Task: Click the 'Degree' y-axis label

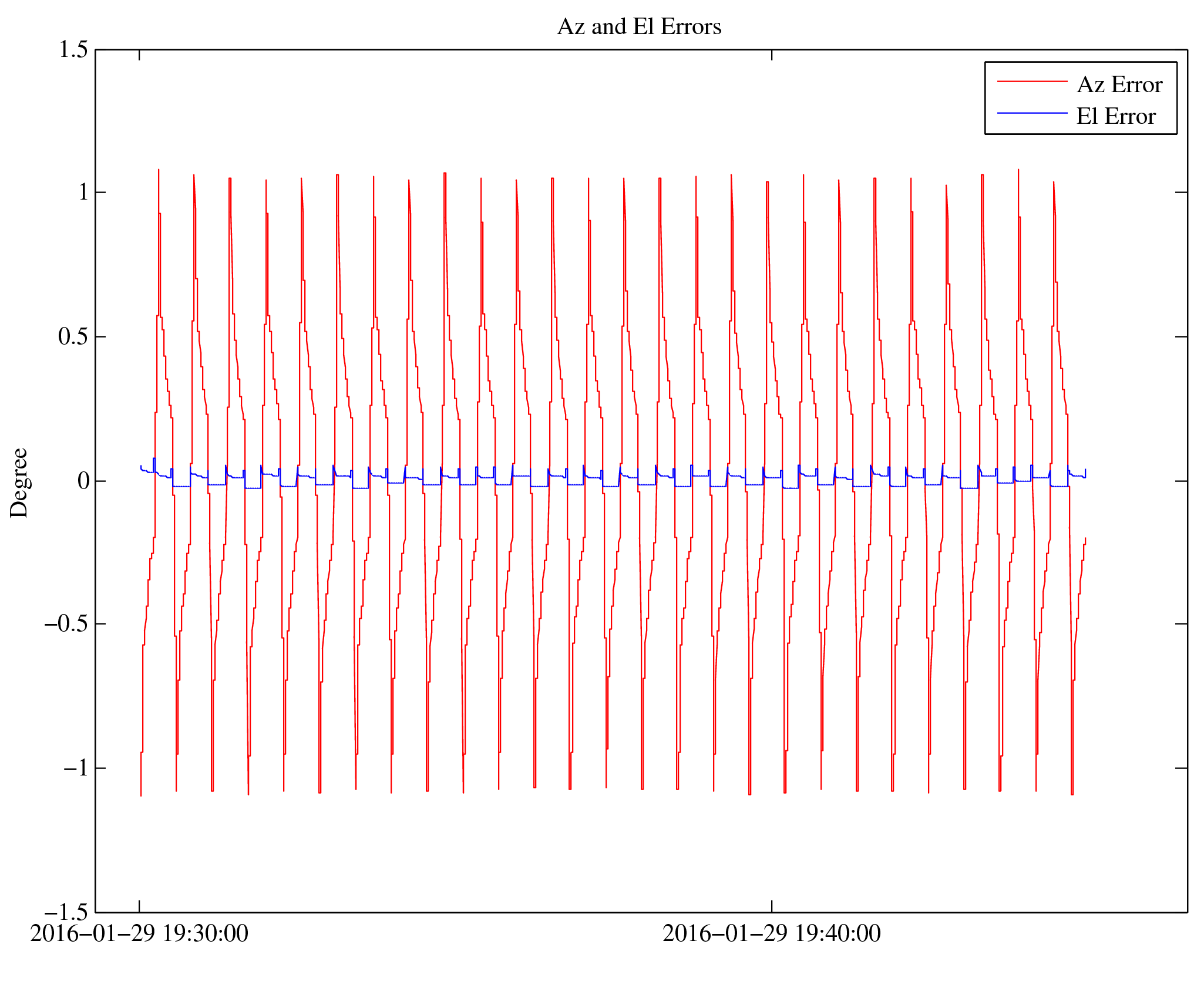Action: tap(19, 483)
